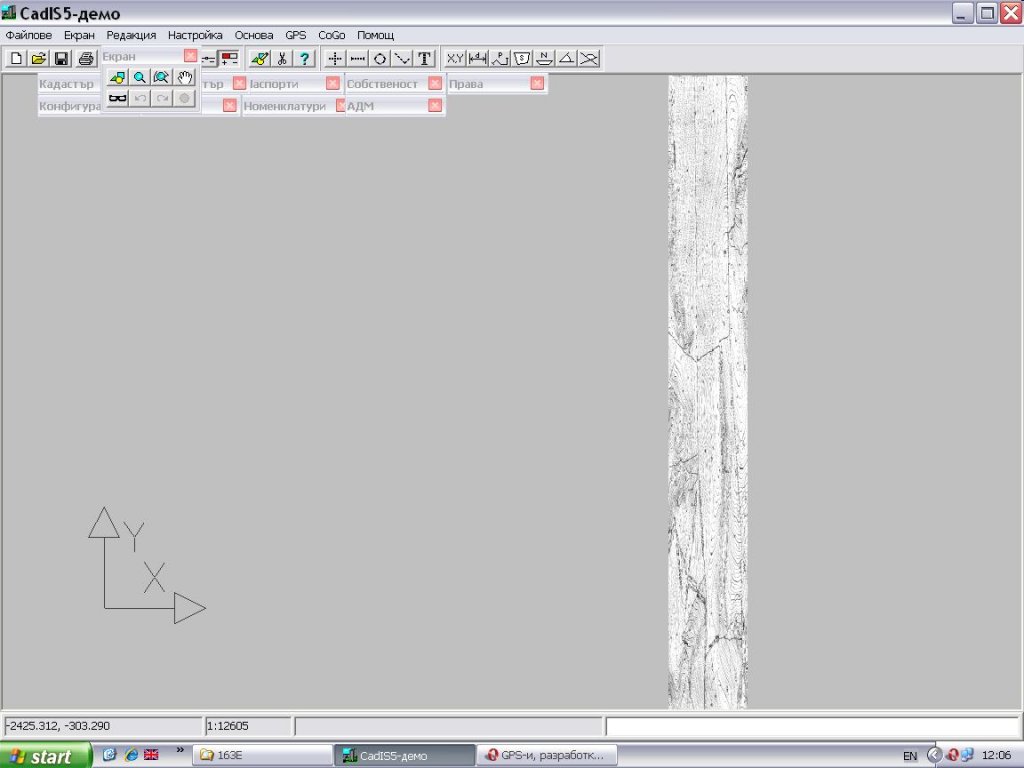This screenshot has width=1024, height=768.
Task: Select the Text tool (T icon)
Action: click(x=425, y=59)
